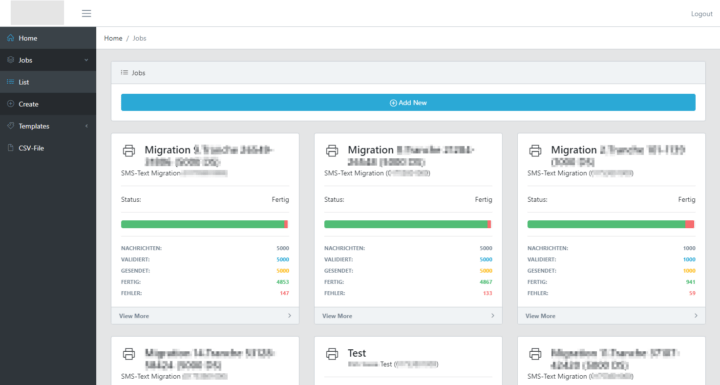Image resolution: width=720 pixels, height=385 pixels.
Task: Click the progress bar on second job card
Action: tap(408, 224)
